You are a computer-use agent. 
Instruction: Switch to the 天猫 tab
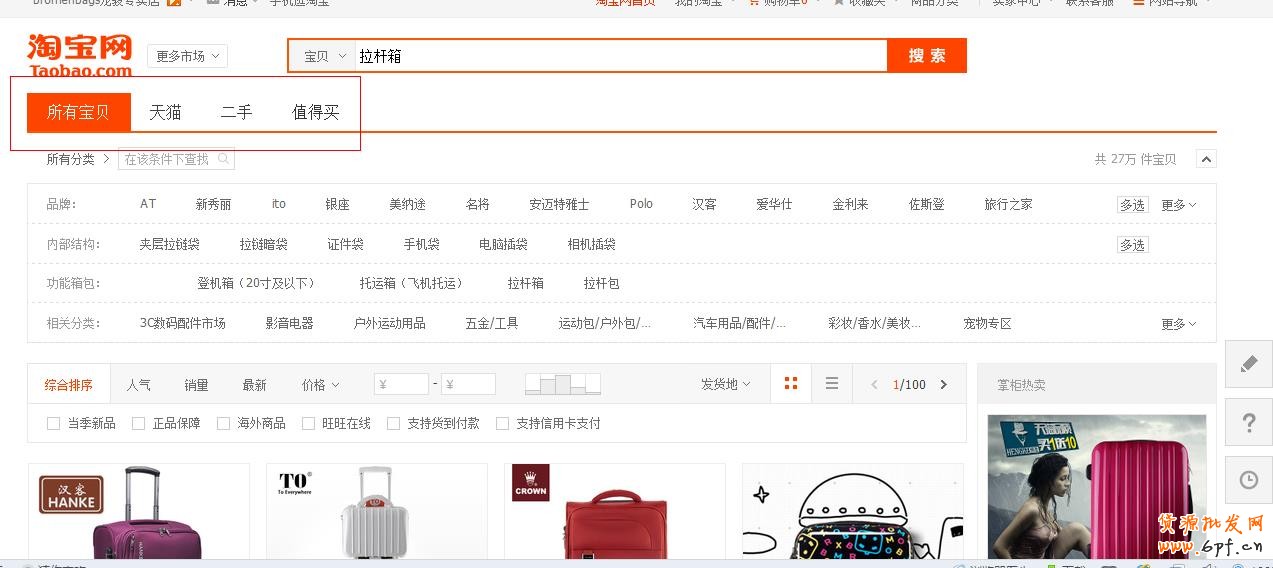(x=165, y=113)
